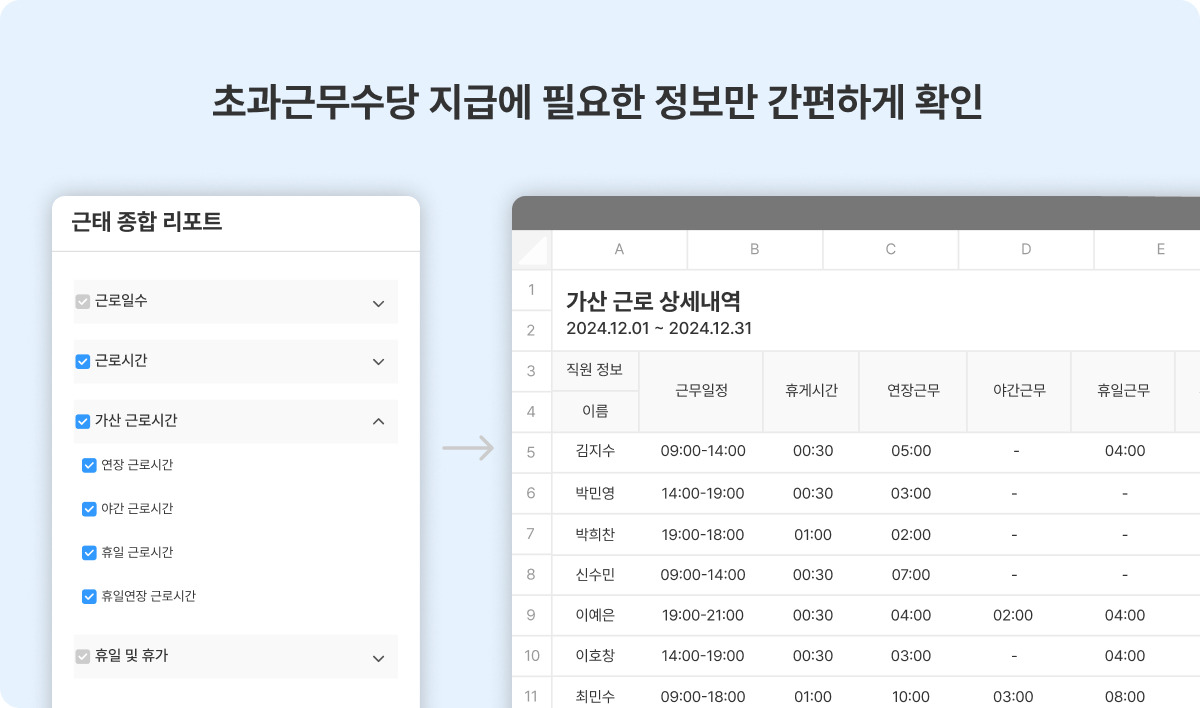Toggle the 근로일수 checkbox
1200x708 pixels.
[x=83, y=302]
